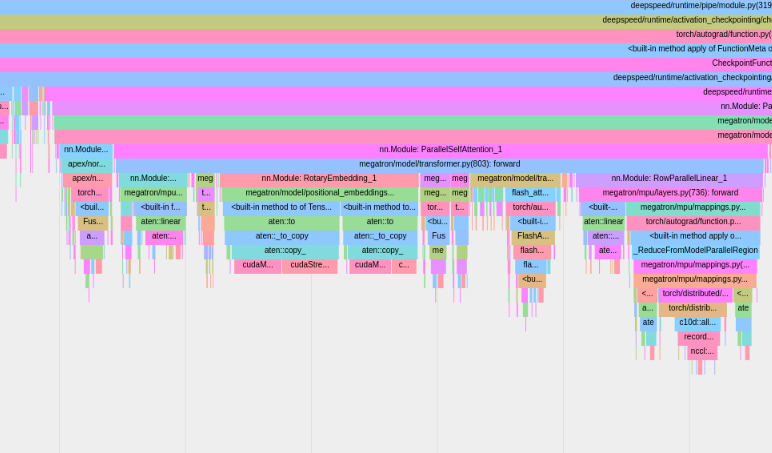The image size is (772, 453).
Task: Select megatron/mpu/layers.py(736): forward block
Action: pyautogui.click(x=669, y=193)
